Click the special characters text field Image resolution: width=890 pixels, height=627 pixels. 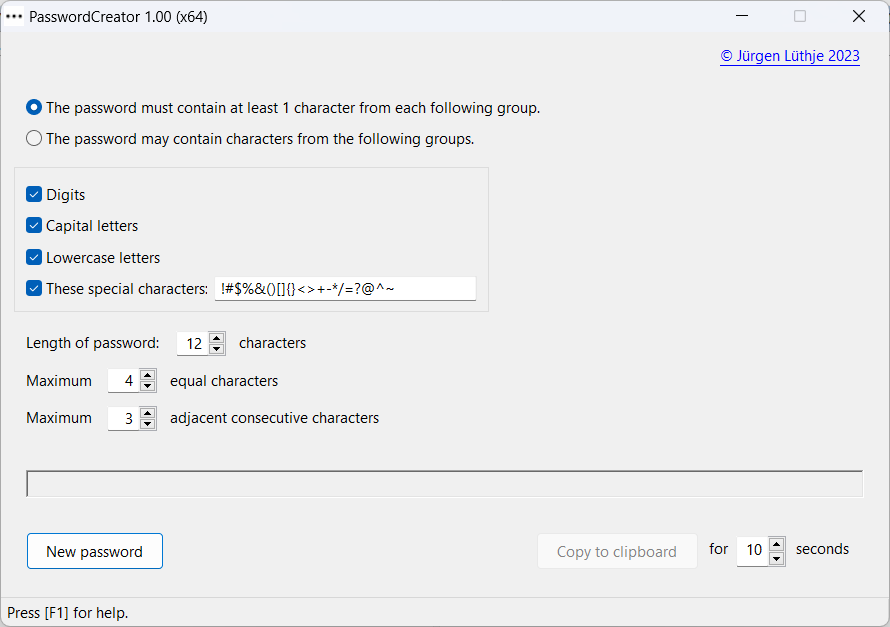(x=344, y=289)
